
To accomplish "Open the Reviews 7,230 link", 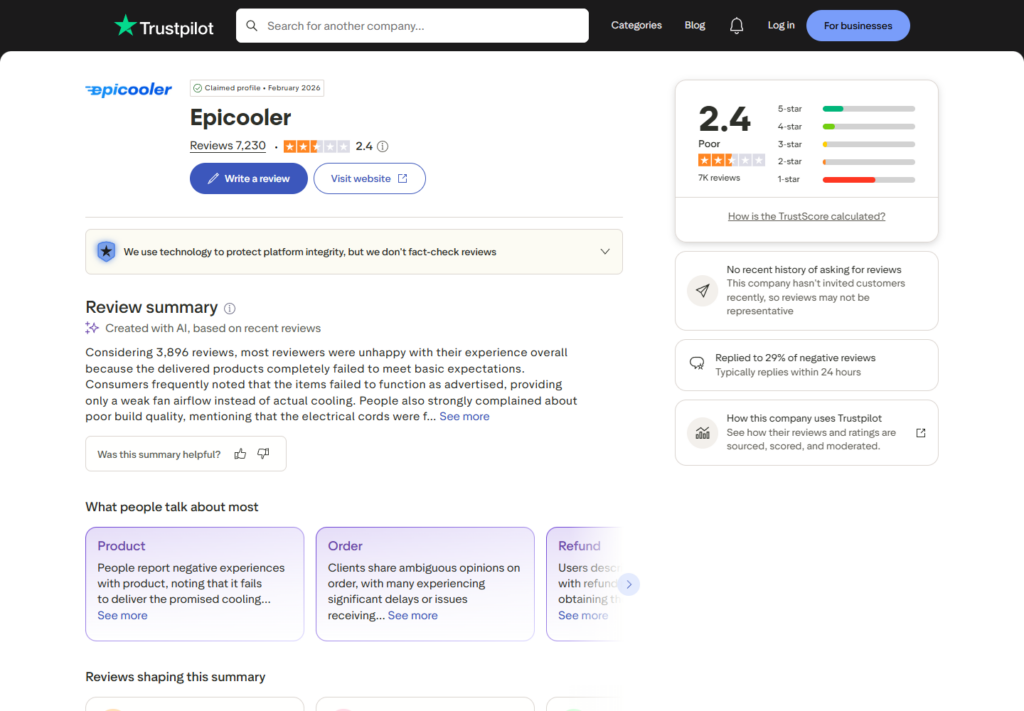I will (228, 146).
